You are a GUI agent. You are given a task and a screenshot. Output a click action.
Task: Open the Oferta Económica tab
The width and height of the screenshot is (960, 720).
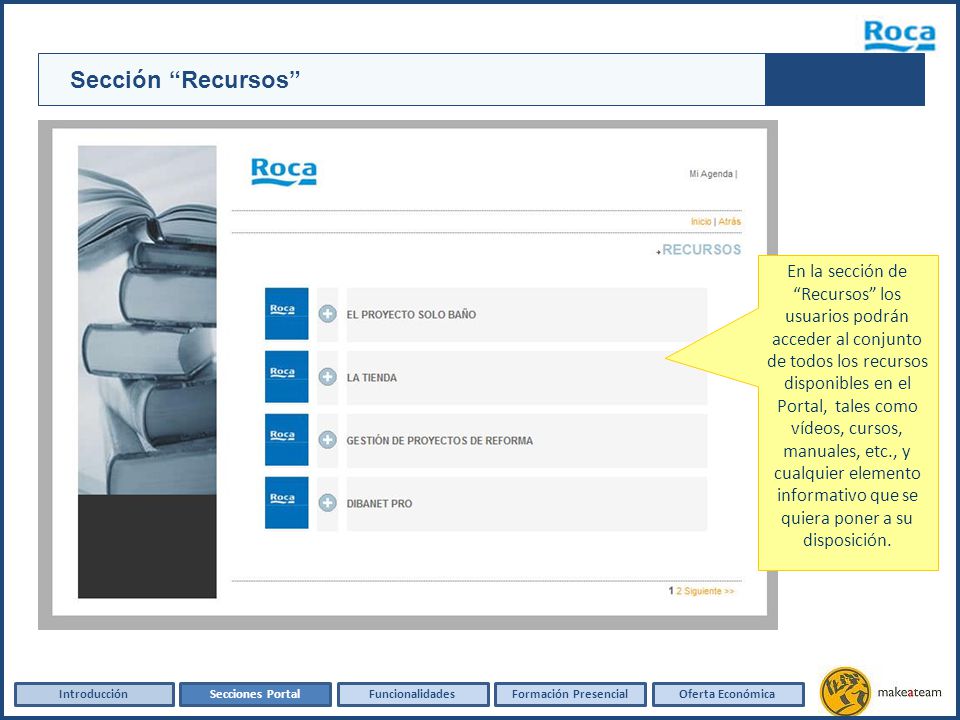(728, 694)
